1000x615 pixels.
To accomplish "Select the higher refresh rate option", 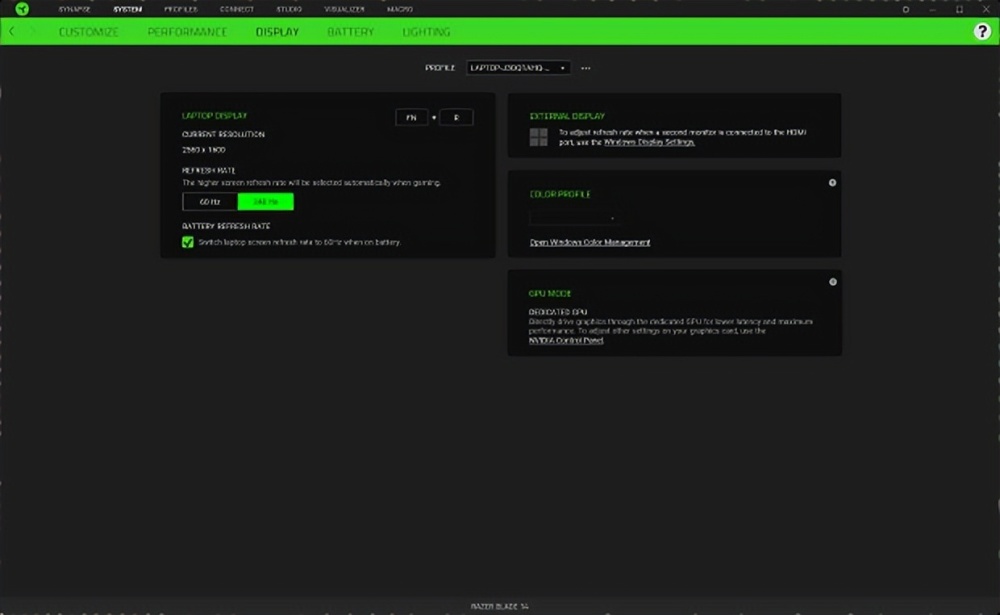I will coord(265,202).
